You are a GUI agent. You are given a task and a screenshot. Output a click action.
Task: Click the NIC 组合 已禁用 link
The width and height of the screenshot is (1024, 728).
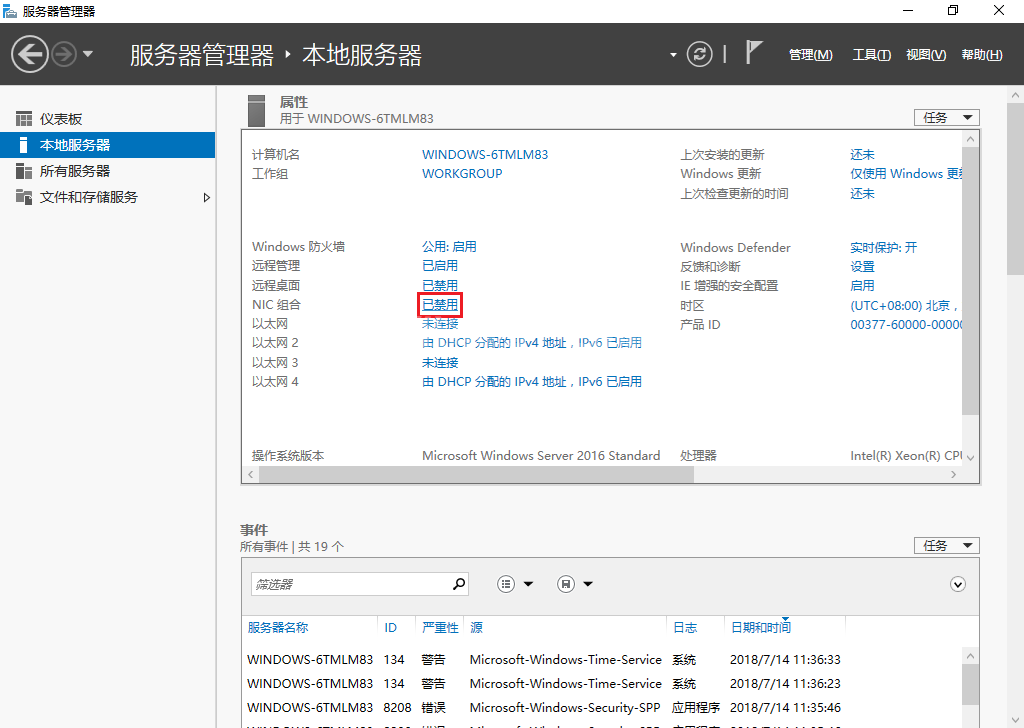440,305
